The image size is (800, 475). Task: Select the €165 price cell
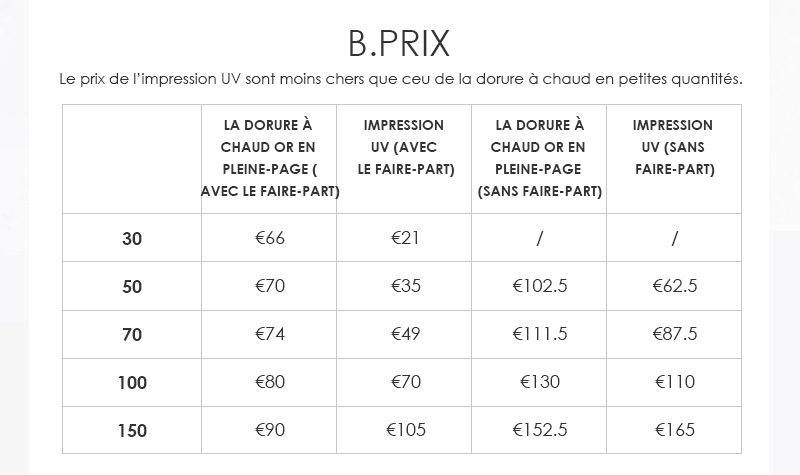pyautogui.click(x=674, y=430)
